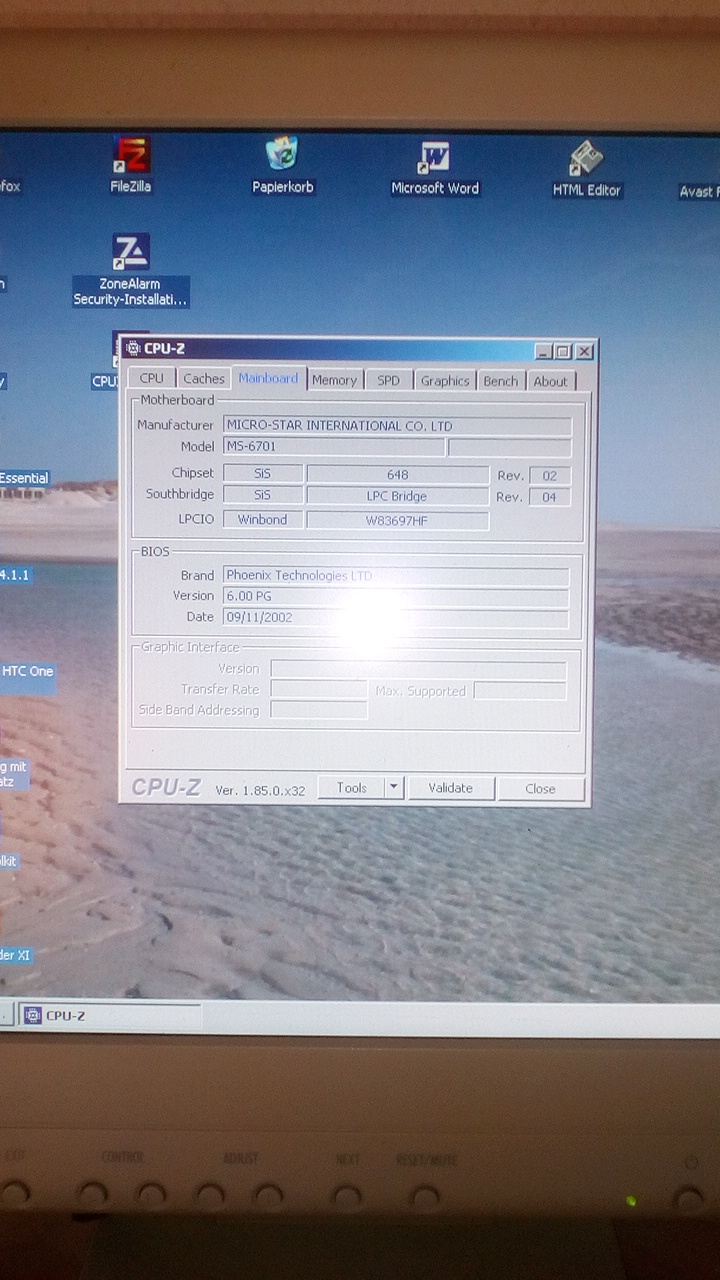Viewport: 720px width, 1280px height.
Task: Switch to the Caches tab
Action: 204,379
